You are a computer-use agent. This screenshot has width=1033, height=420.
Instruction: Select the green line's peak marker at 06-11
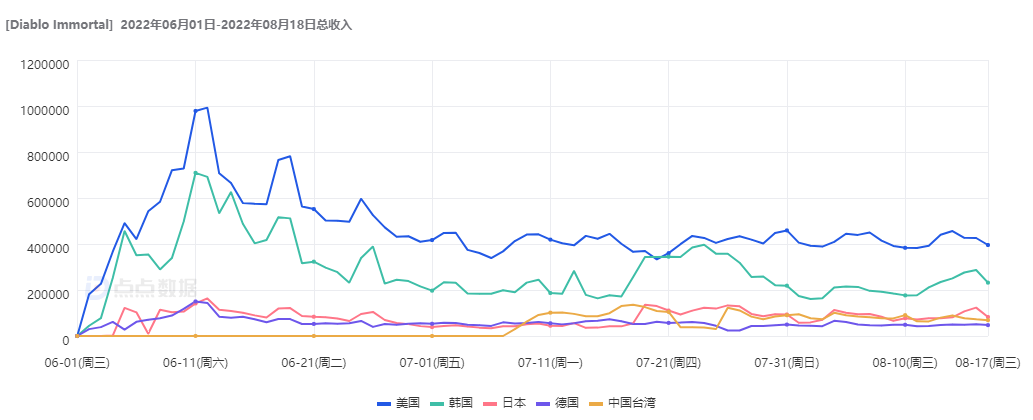[x=196, y=173]
